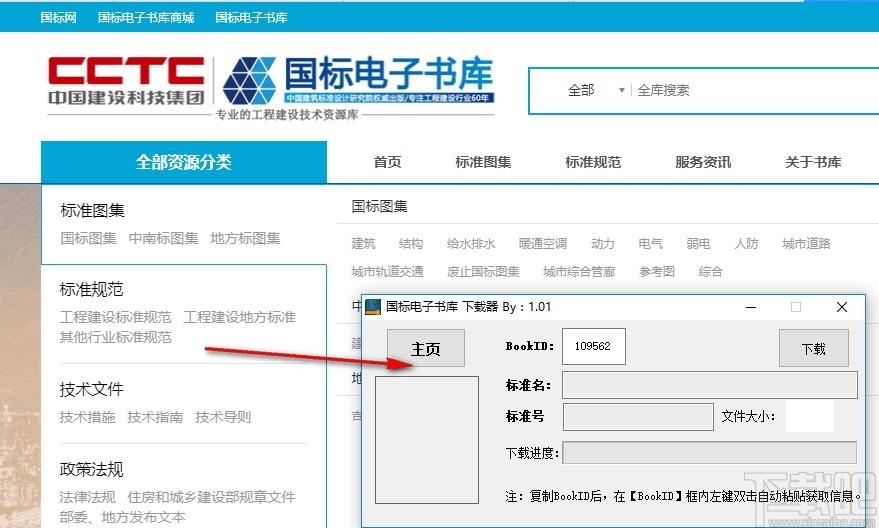Open the 法律法规 sidebar link

(87, 497)
